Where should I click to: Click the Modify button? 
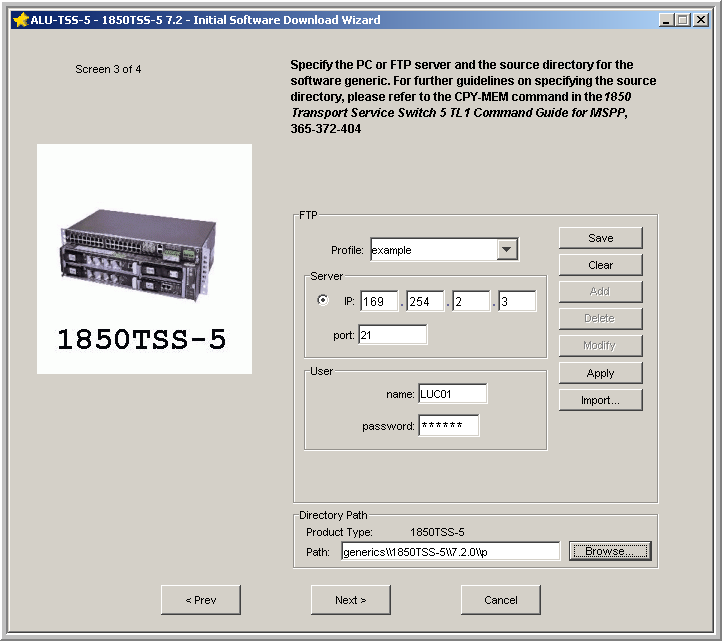[600, 346]
